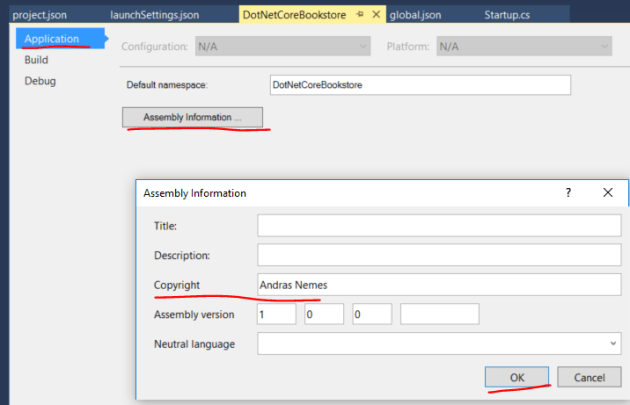This screenshot has height=405, width=630.
Task: Click the Default namespace label
Action: (167, 85)
